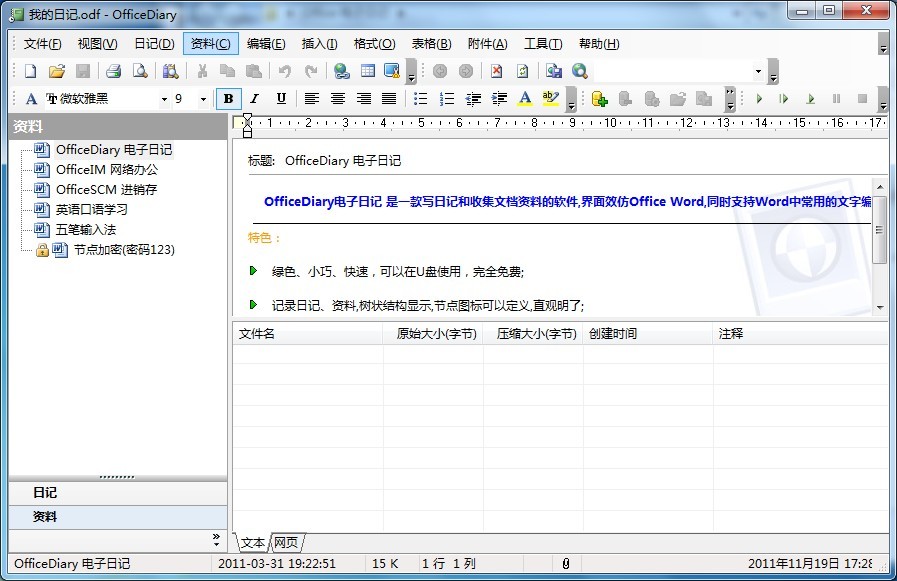Open a file with the folder icon
The width and height of the screenshot is (897, 581).
click(57, 71)
